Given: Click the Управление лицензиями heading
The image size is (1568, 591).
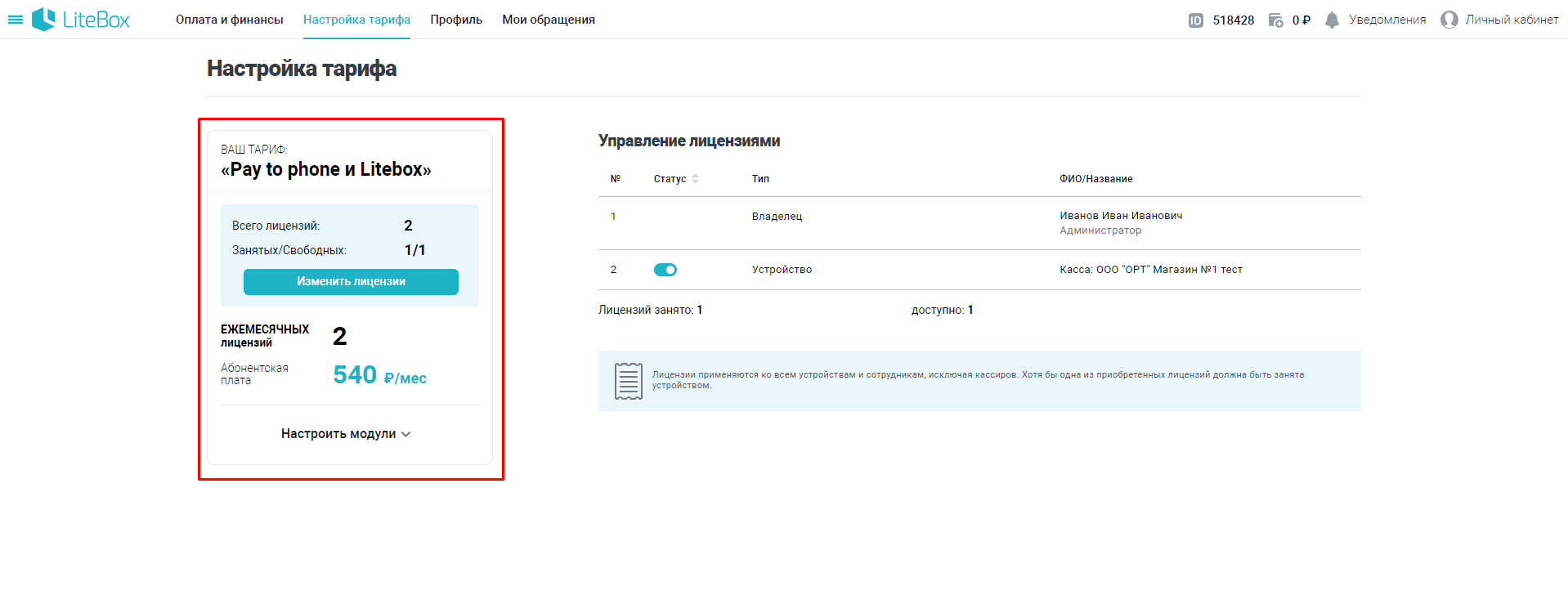Looking at the screenshot, I should coord(689,141).
